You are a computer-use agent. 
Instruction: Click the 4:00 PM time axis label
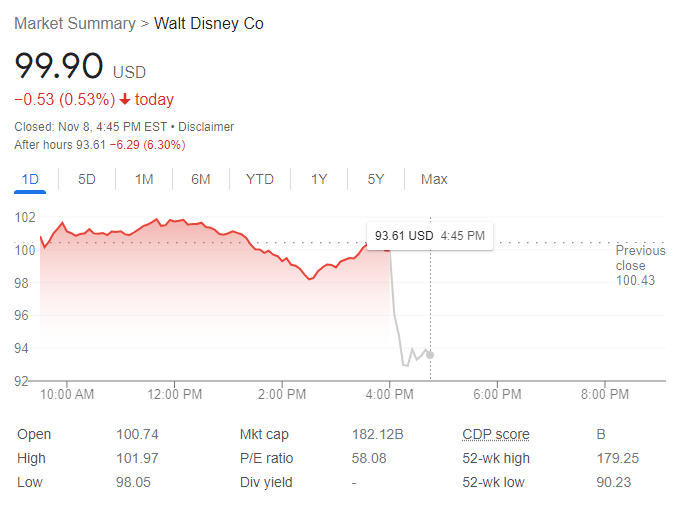coord(389,395)
